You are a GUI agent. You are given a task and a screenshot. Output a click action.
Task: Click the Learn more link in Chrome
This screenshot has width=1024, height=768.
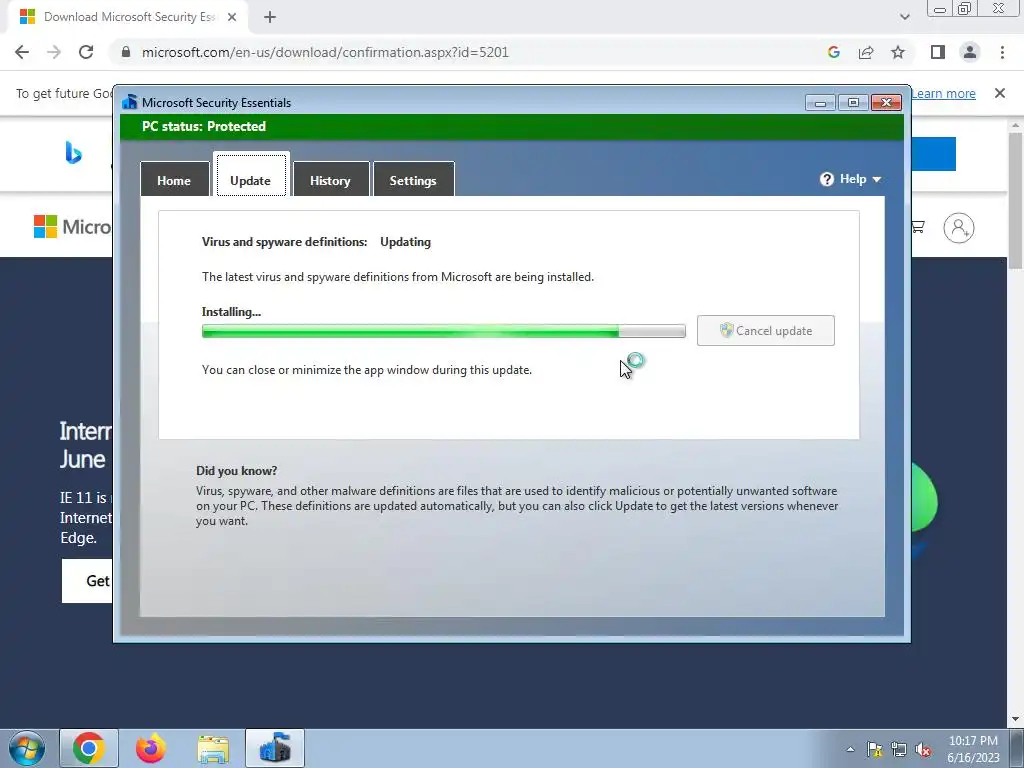943,93
